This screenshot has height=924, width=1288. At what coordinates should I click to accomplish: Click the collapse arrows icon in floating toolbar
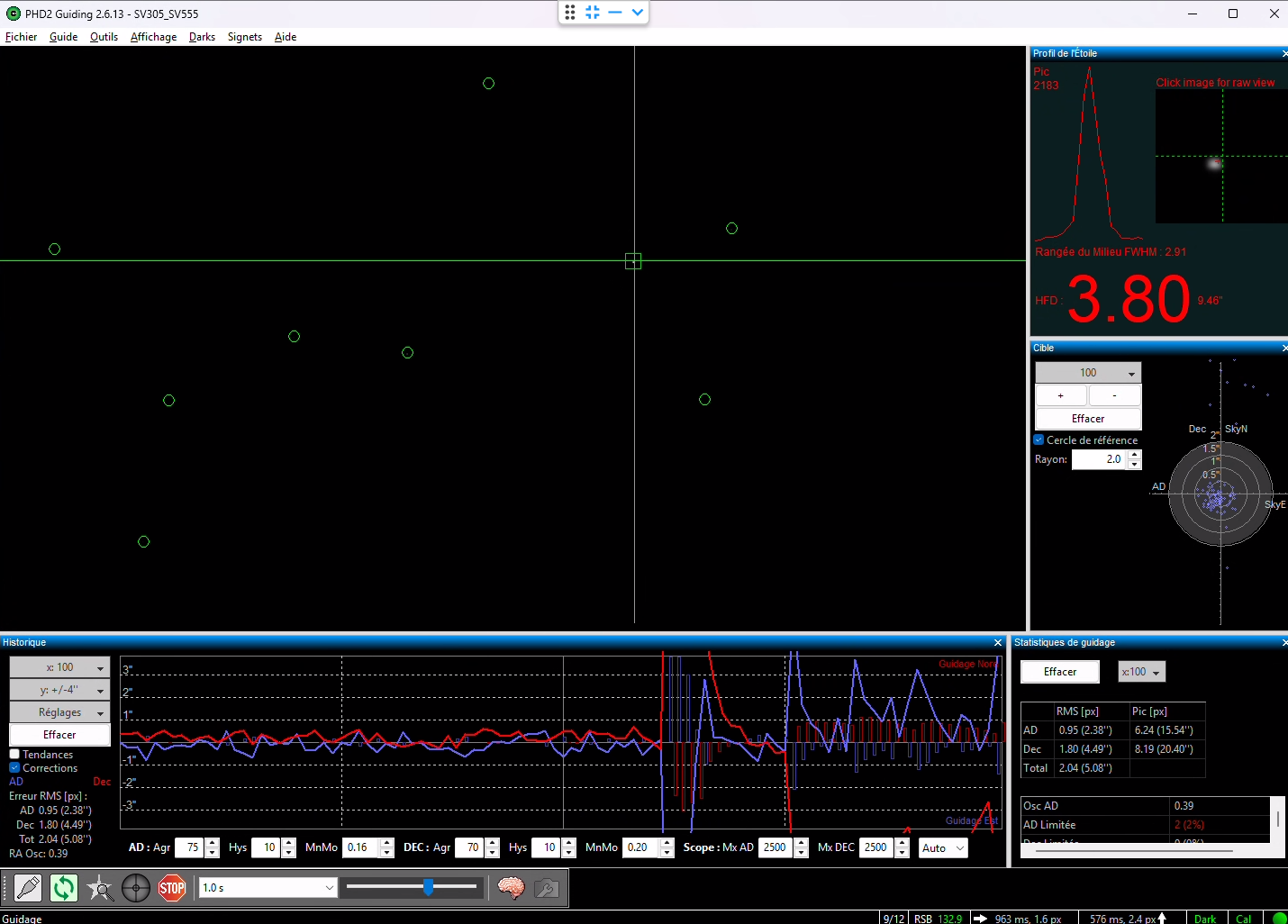point(593,13)
